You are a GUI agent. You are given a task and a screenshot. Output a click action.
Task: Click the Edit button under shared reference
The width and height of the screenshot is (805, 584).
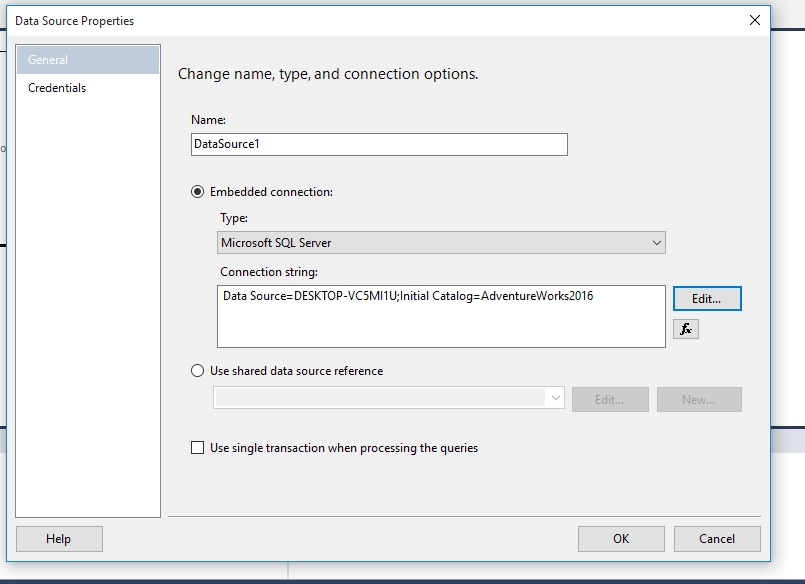(622, 398)
